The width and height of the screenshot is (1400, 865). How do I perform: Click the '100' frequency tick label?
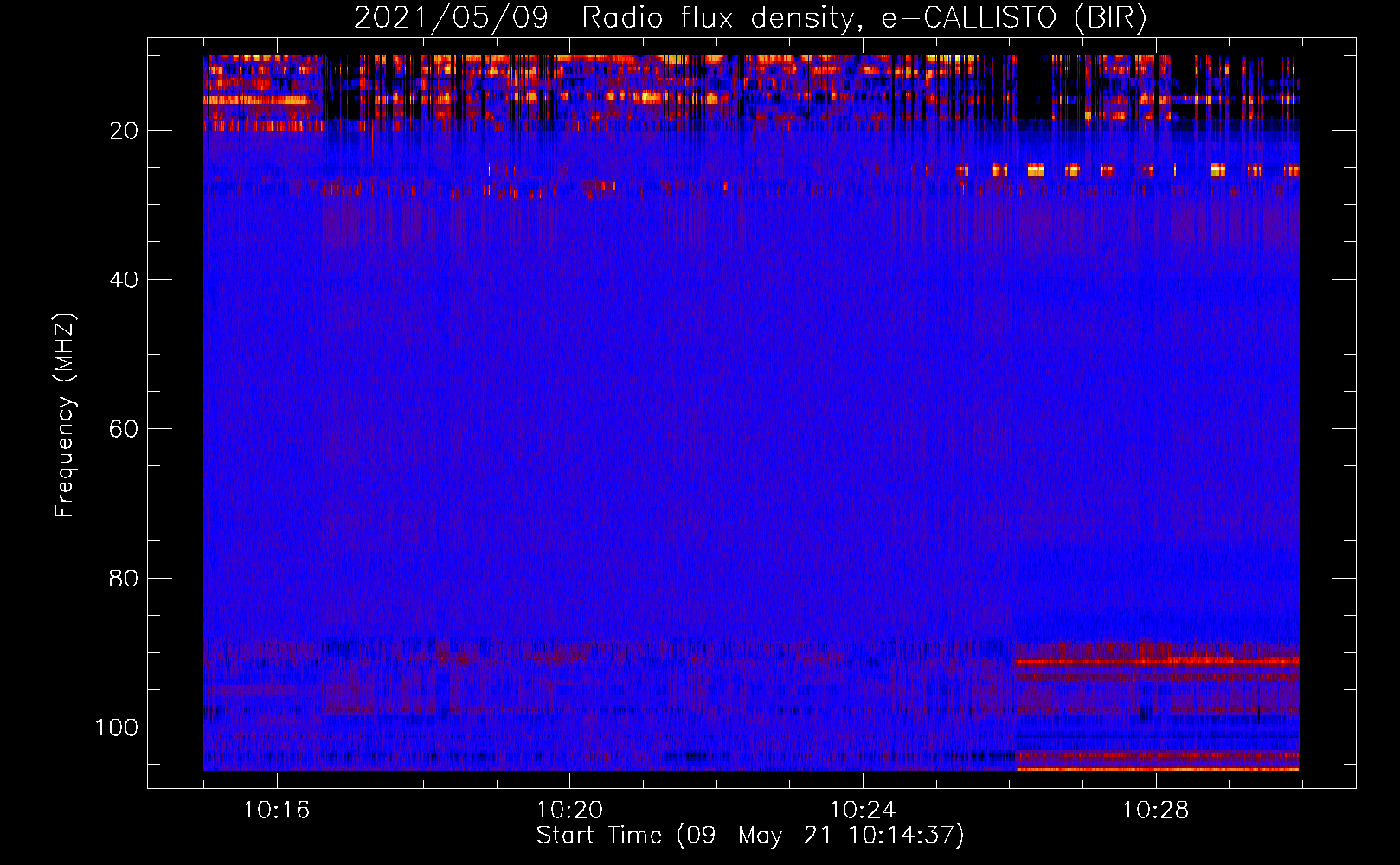click(117, 727)
